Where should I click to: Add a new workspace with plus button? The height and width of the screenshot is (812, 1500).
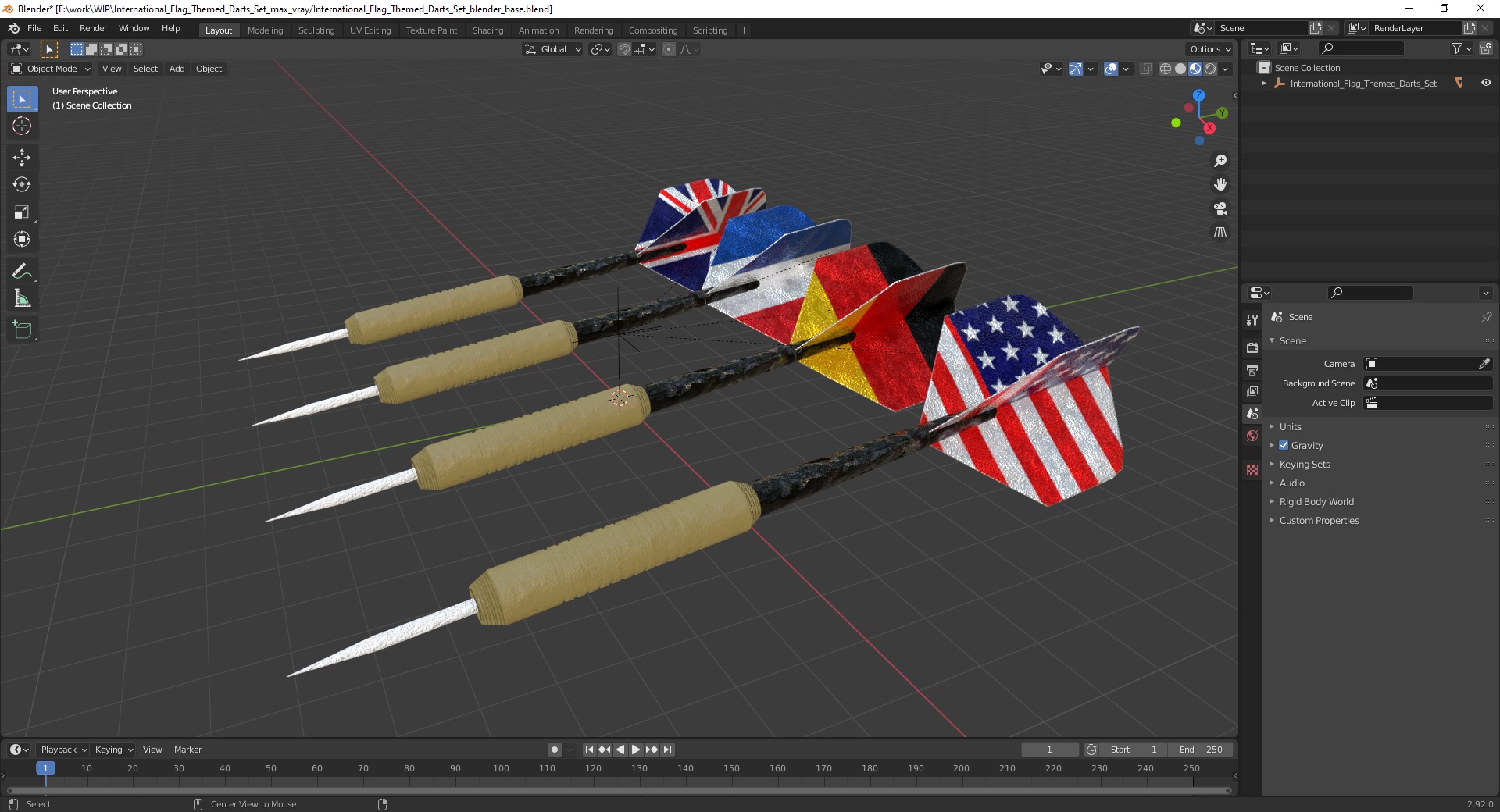click(x=744, y=30)
